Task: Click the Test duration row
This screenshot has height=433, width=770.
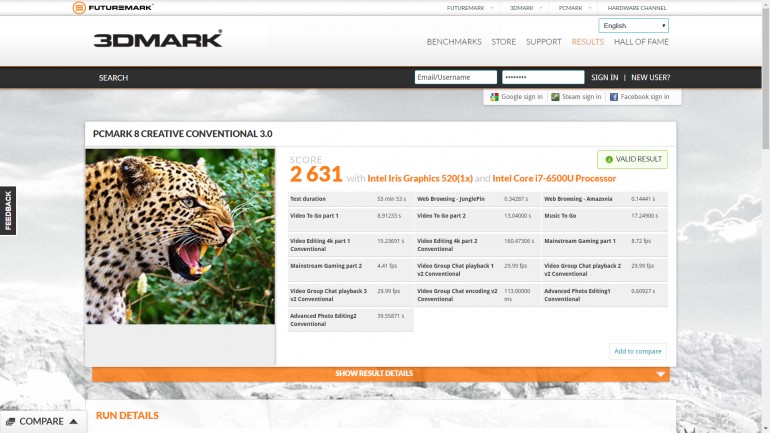Action: pyautogui.click(x=351, y=199)
